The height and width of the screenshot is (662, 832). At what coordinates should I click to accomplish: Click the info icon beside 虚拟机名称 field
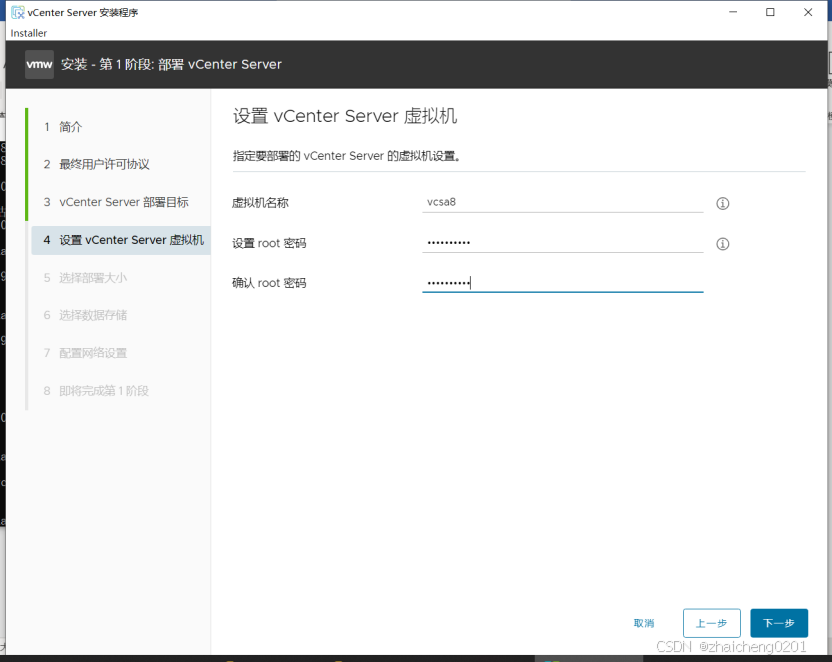(722, 203)
